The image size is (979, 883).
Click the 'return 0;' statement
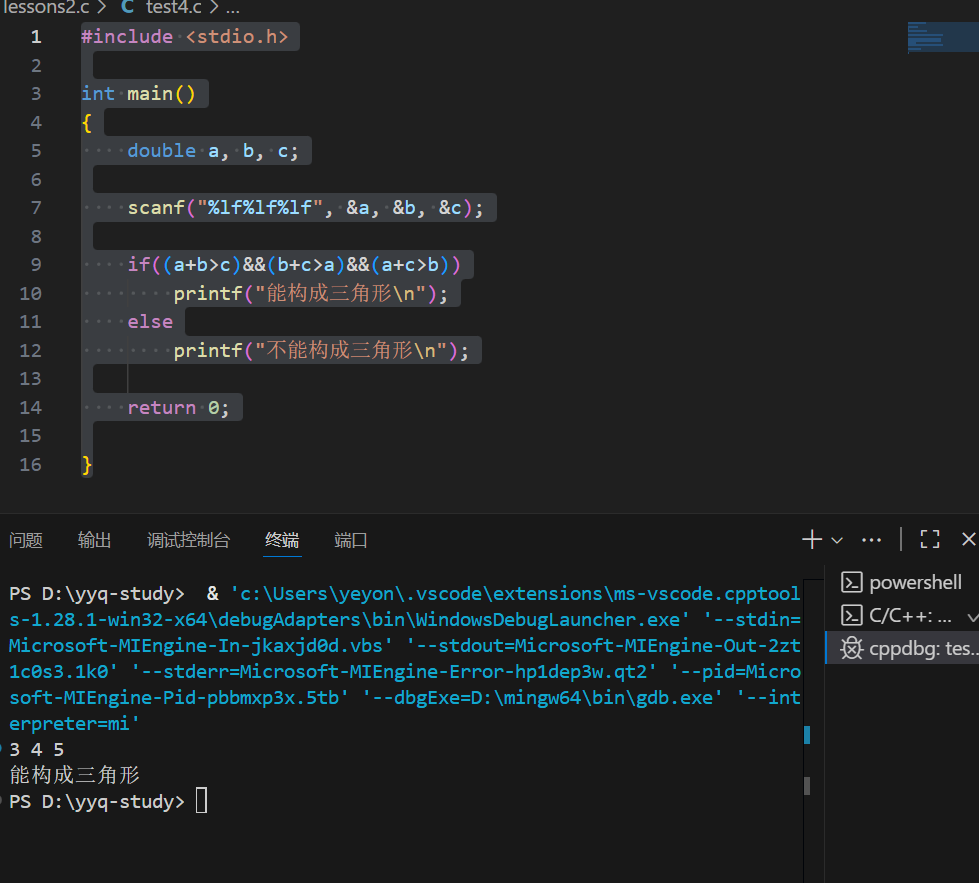(x=179, y=408)
